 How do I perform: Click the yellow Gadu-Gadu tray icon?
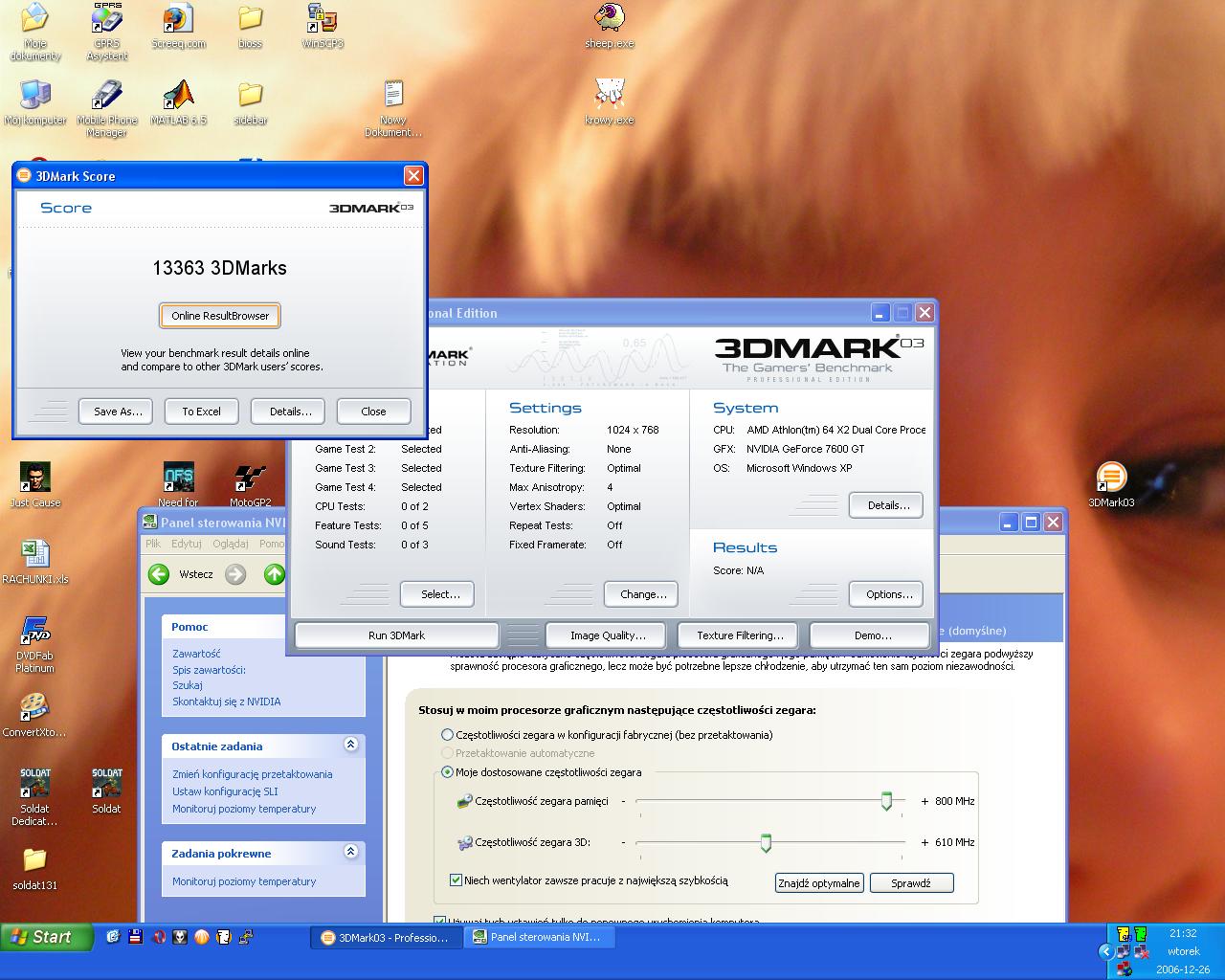(1124, 934)
